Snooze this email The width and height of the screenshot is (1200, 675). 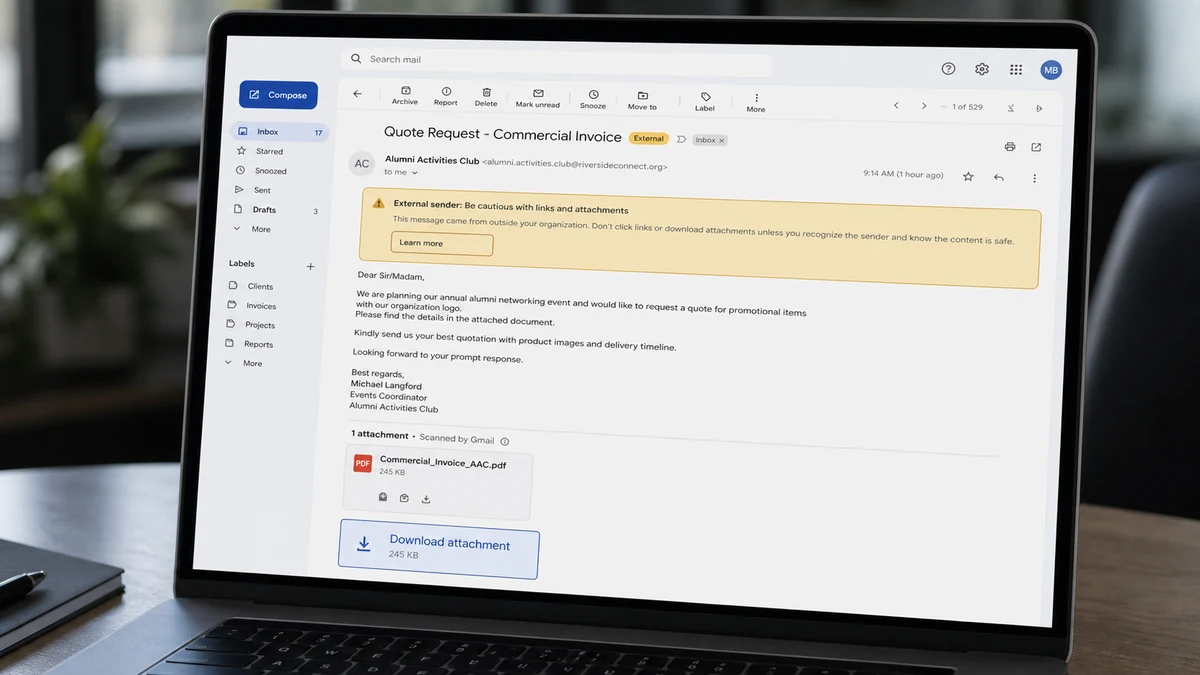(593, 99)
